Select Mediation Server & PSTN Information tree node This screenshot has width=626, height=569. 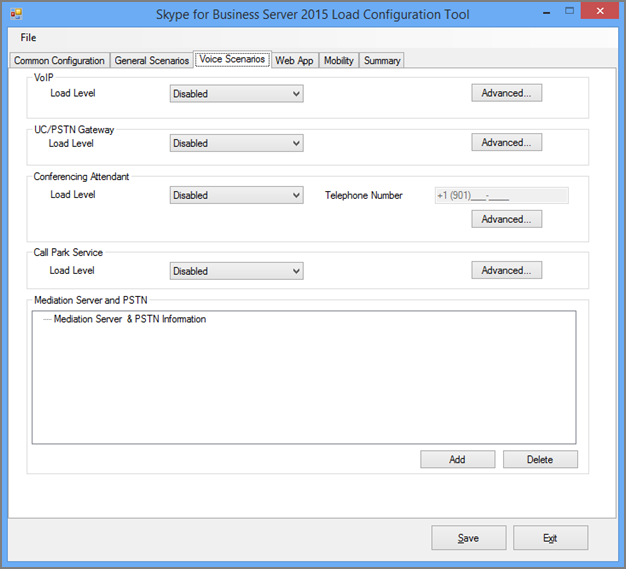click(x=130, y=319)
